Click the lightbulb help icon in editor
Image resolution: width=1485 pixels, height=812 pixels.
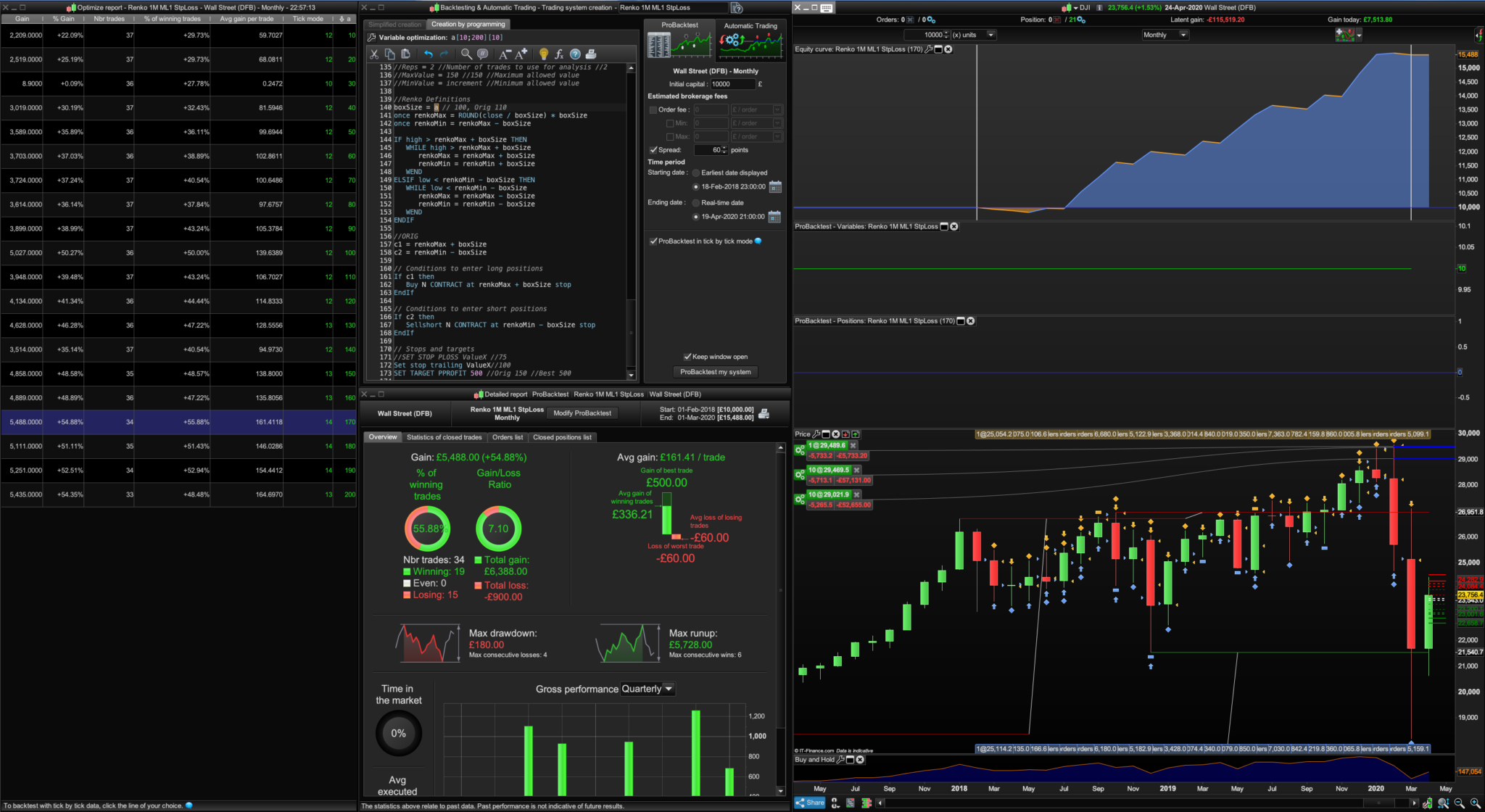pyautogui.click(x=543, y=54)
